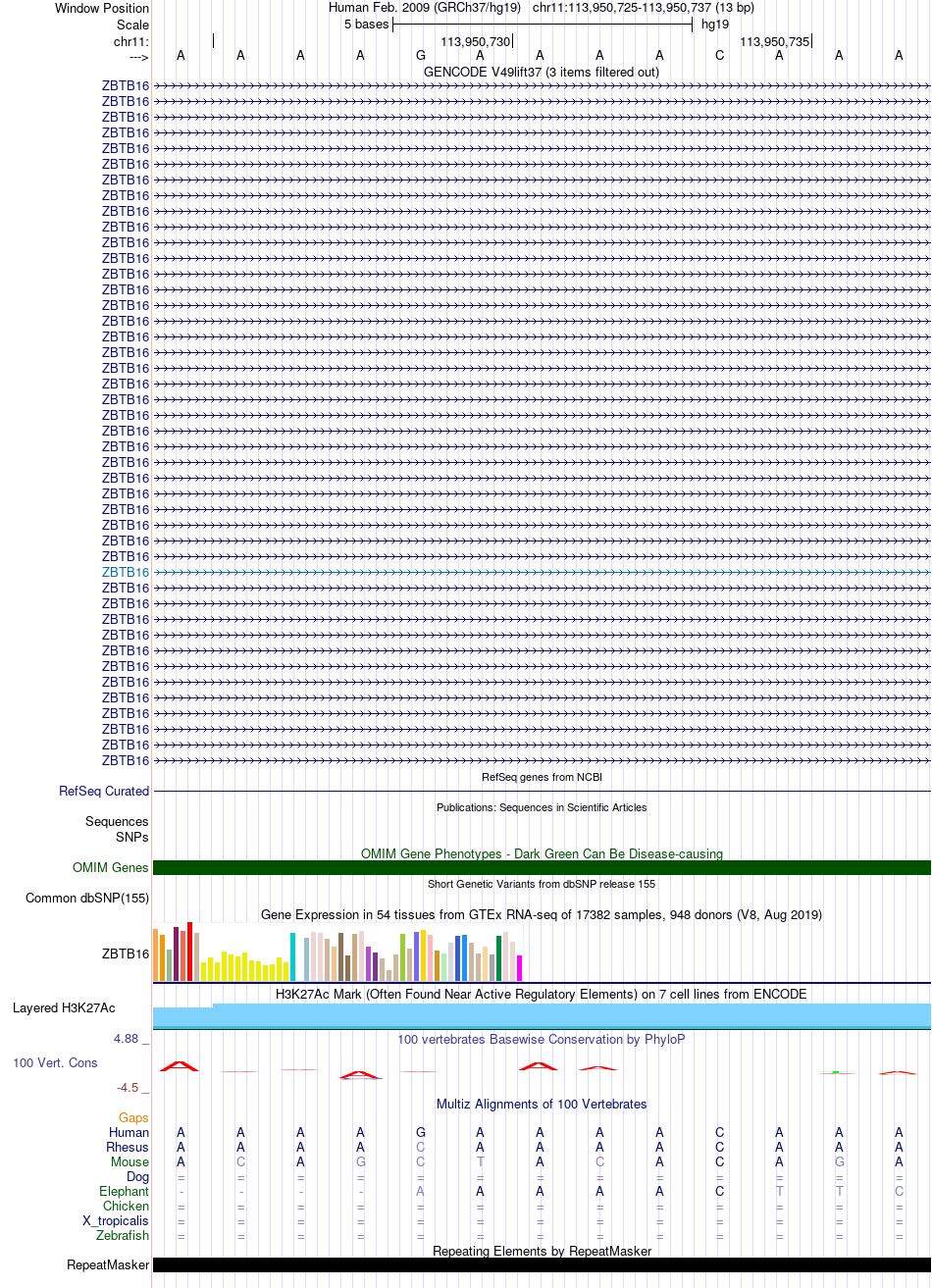Click the G base in the chr11 sequence row
This screenshot has height=1288, width=932.
tap(420, 56)
